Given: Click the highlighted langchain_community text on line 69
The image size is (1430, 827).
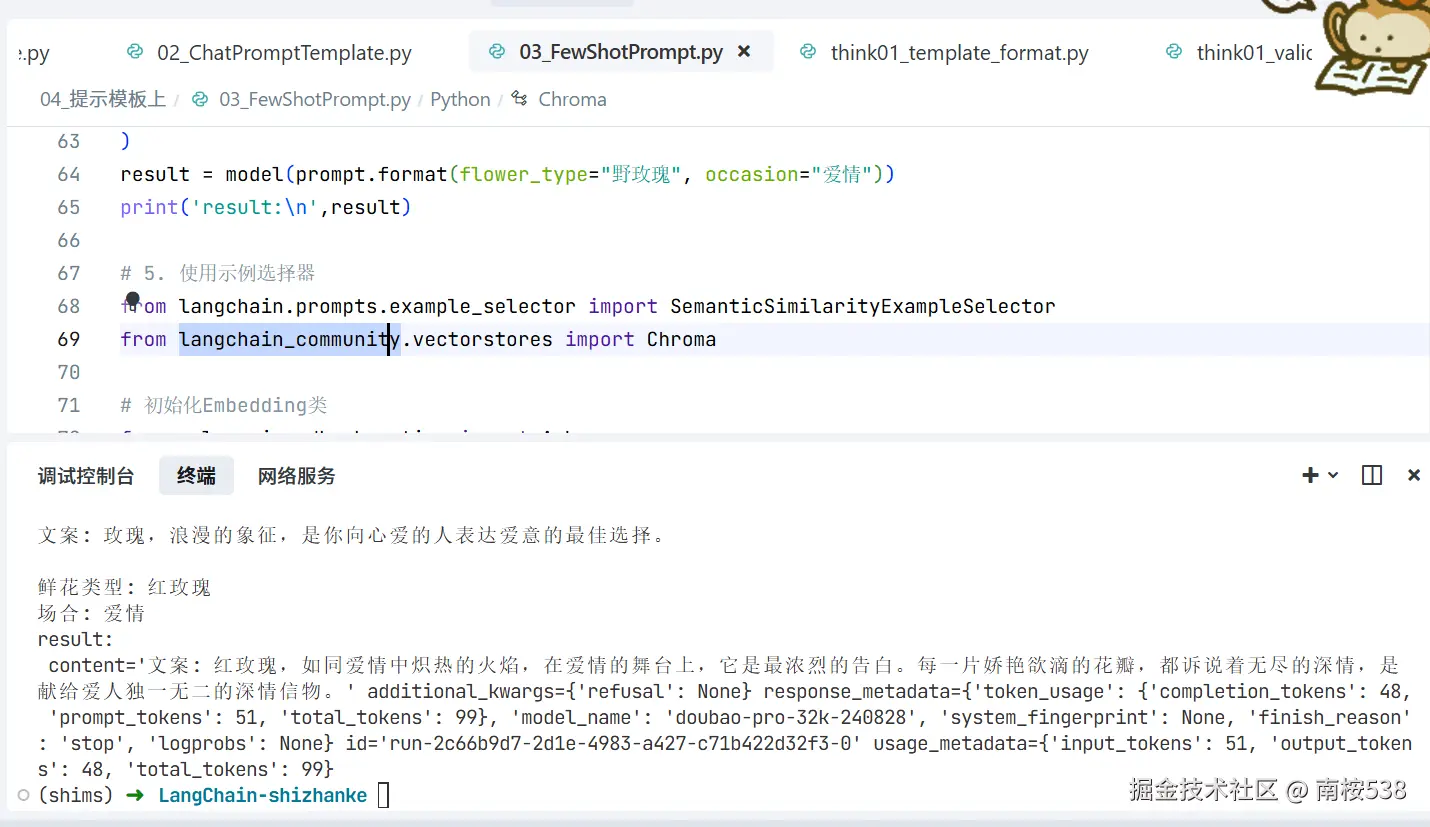Looking at the screenshot, I should click(x=289, y=339).
